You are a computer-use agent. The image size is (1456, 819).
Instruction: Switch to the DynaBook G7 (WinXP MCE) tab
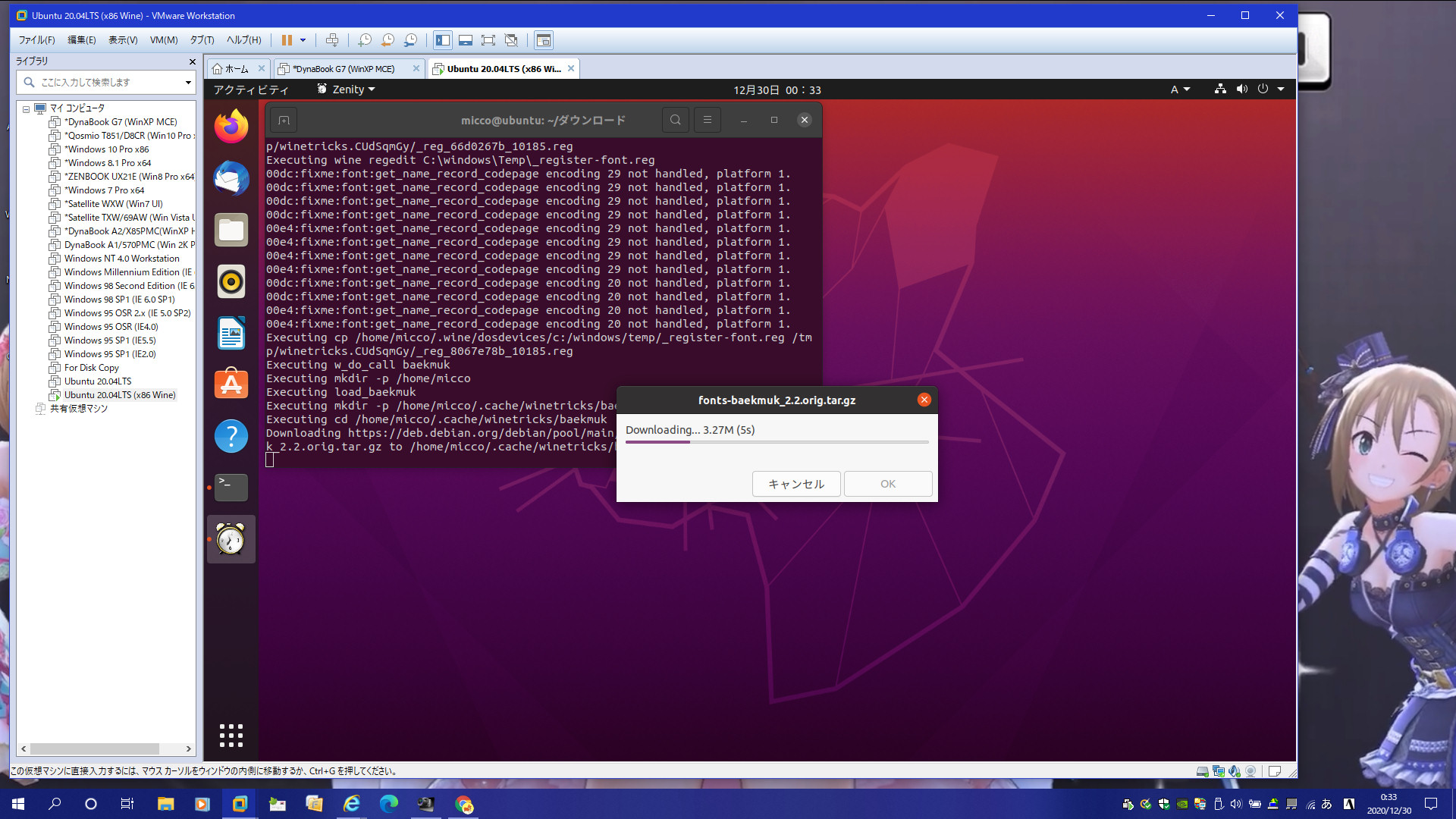[x=343, y=69]
